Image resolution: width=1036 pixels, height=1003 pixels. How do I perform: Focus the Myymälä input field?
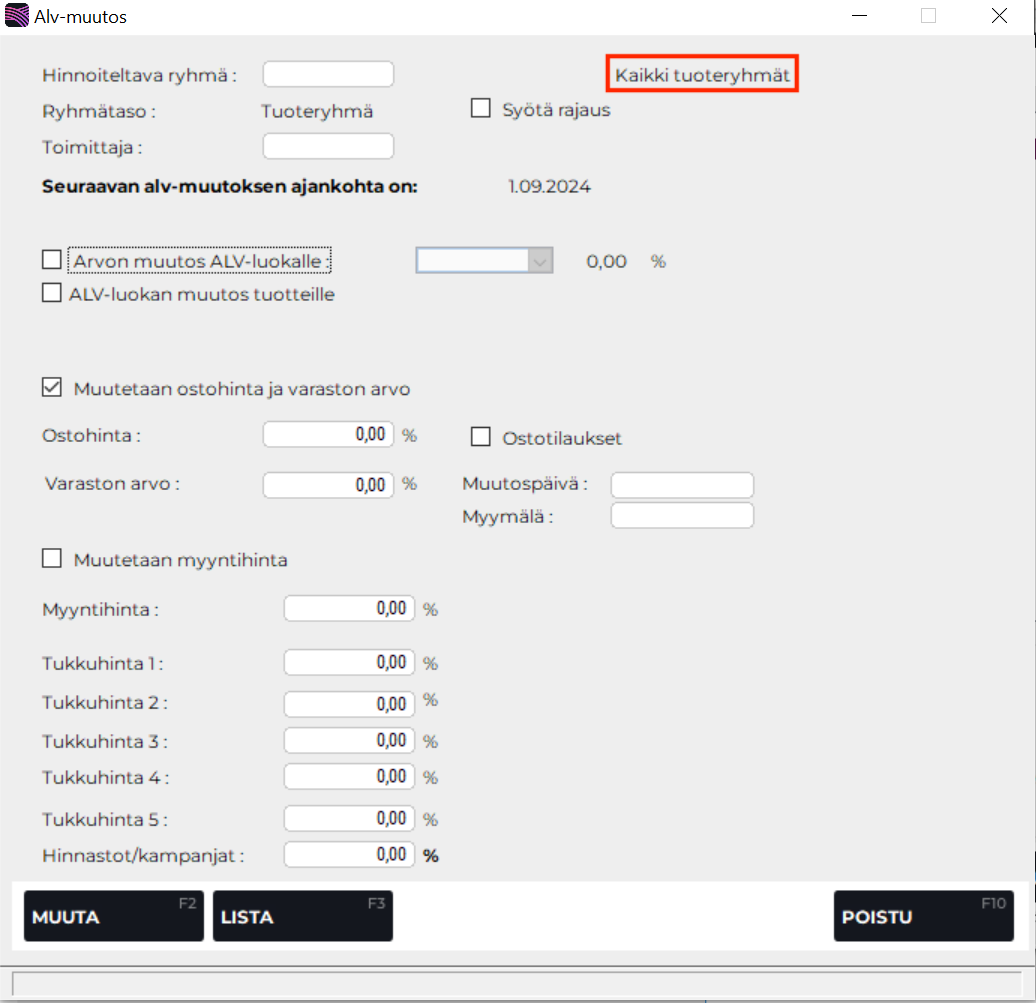pos(682,516)
